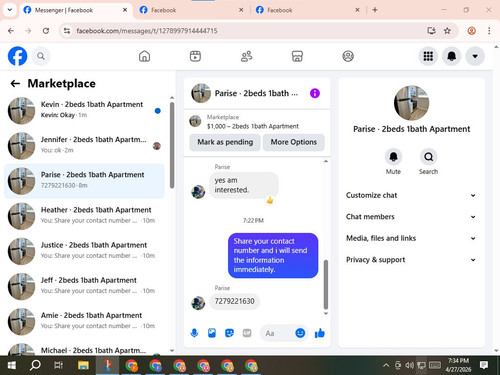Switch to the third Facebook browser tab

pos(308,10)
